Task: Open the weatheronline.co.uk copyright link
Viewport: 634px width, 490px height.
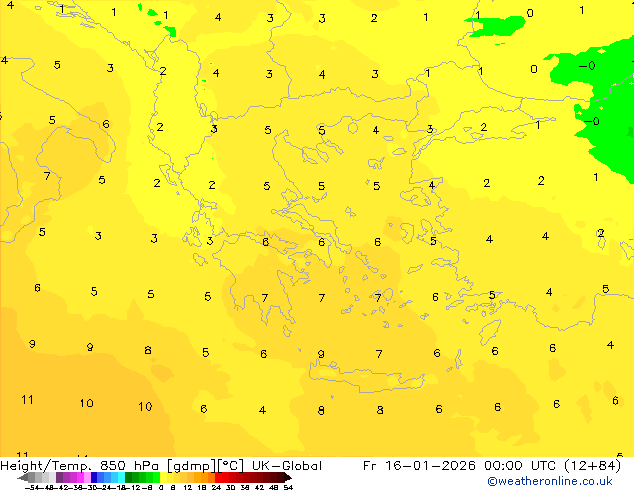Action: [x=550, y=481]
